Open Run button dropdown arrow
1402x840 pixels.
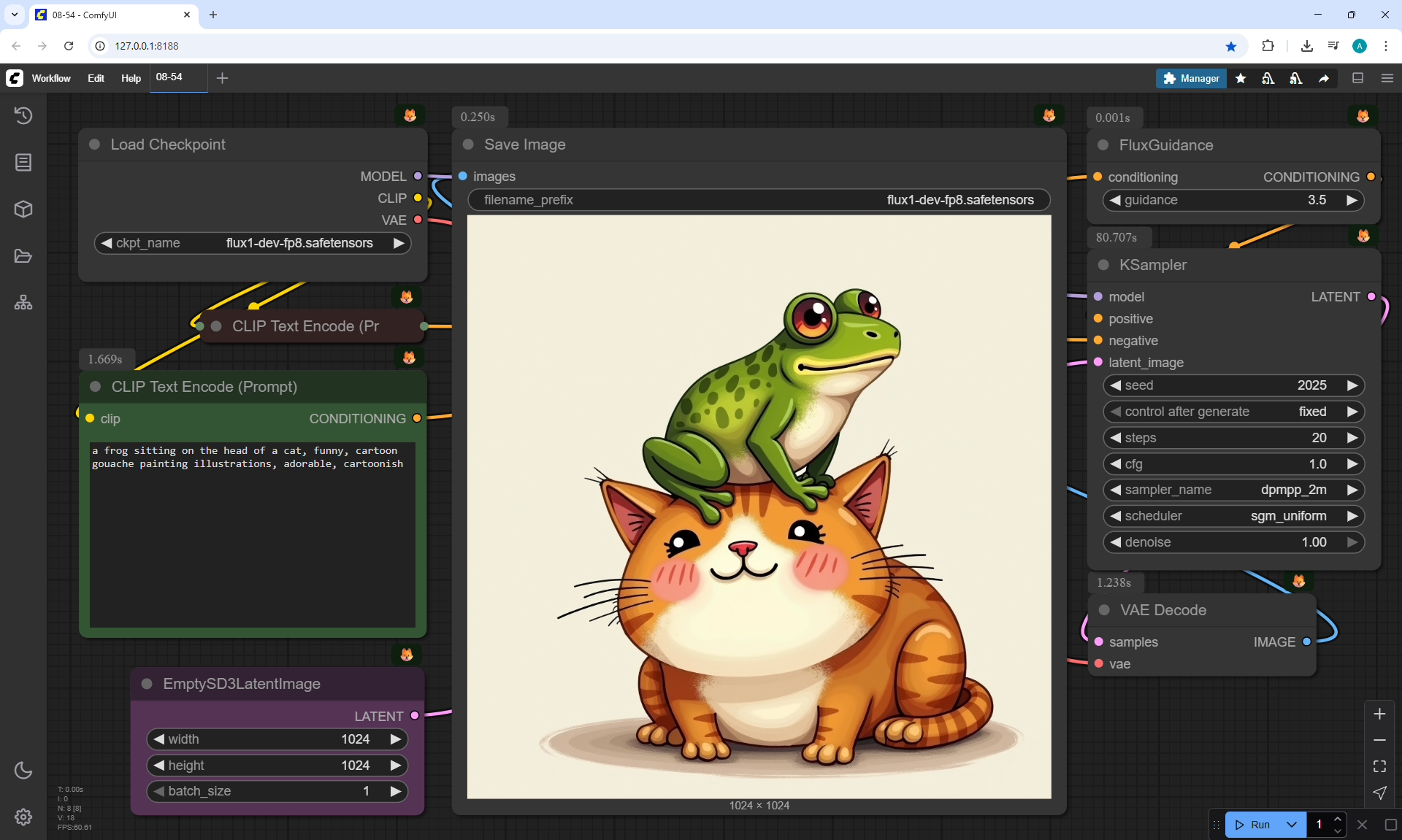(1292, 825)
